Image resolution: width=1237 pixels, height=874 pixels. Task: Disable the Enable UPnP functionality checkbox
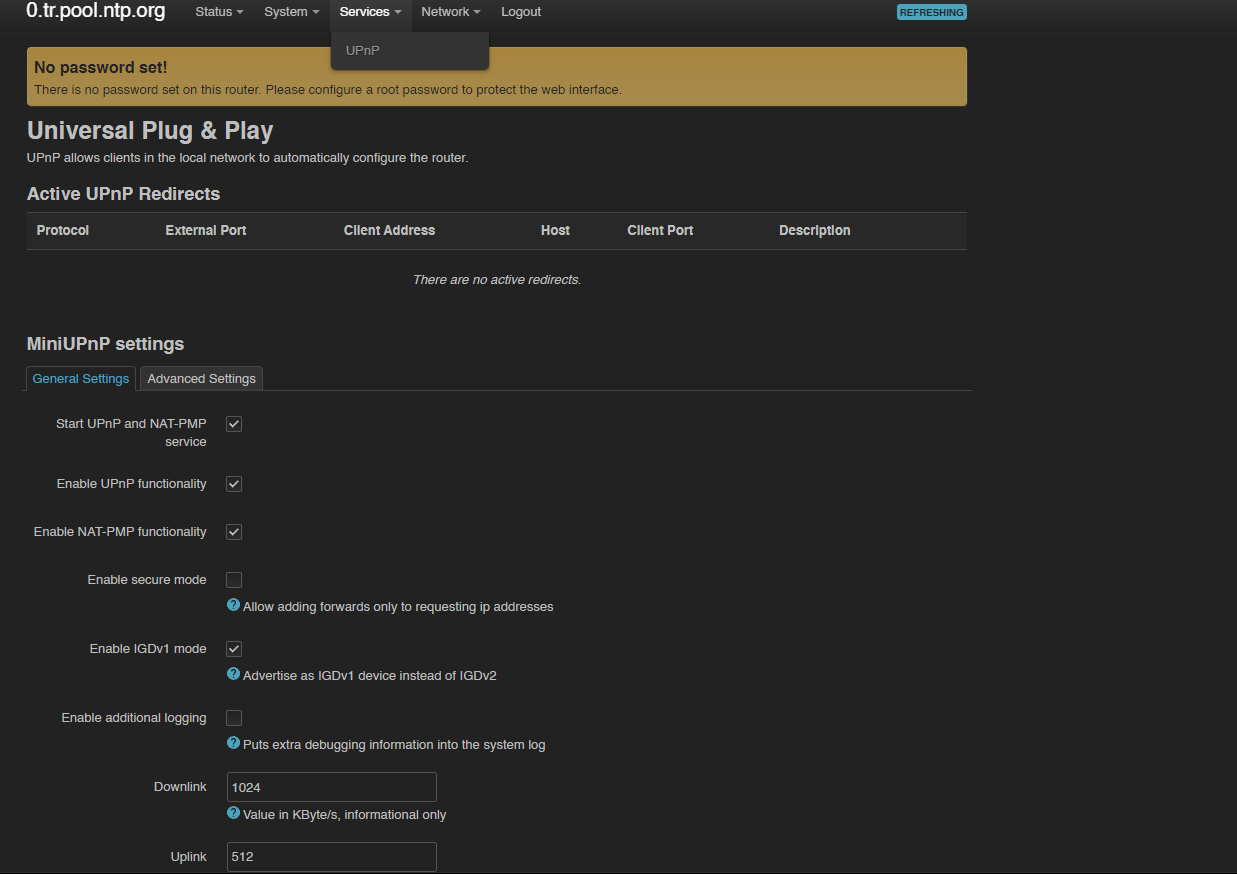click(234, 484)
